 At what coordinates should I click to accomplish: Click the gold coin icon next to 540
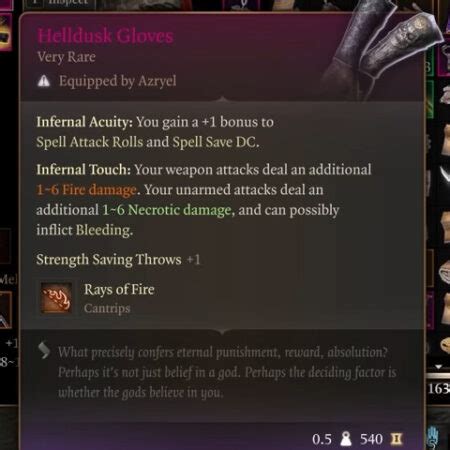tap(396, 439)
